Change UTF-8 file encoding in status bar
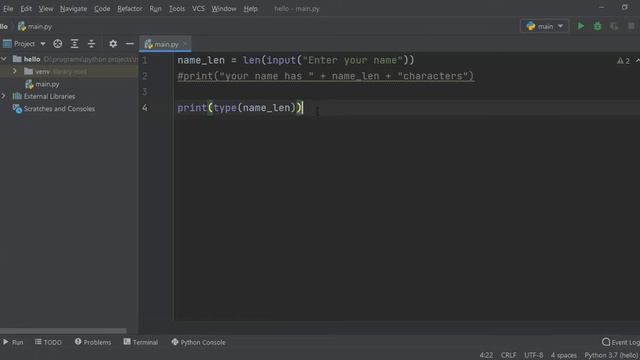This screenshot has height=360, width=640. point(533,355)
